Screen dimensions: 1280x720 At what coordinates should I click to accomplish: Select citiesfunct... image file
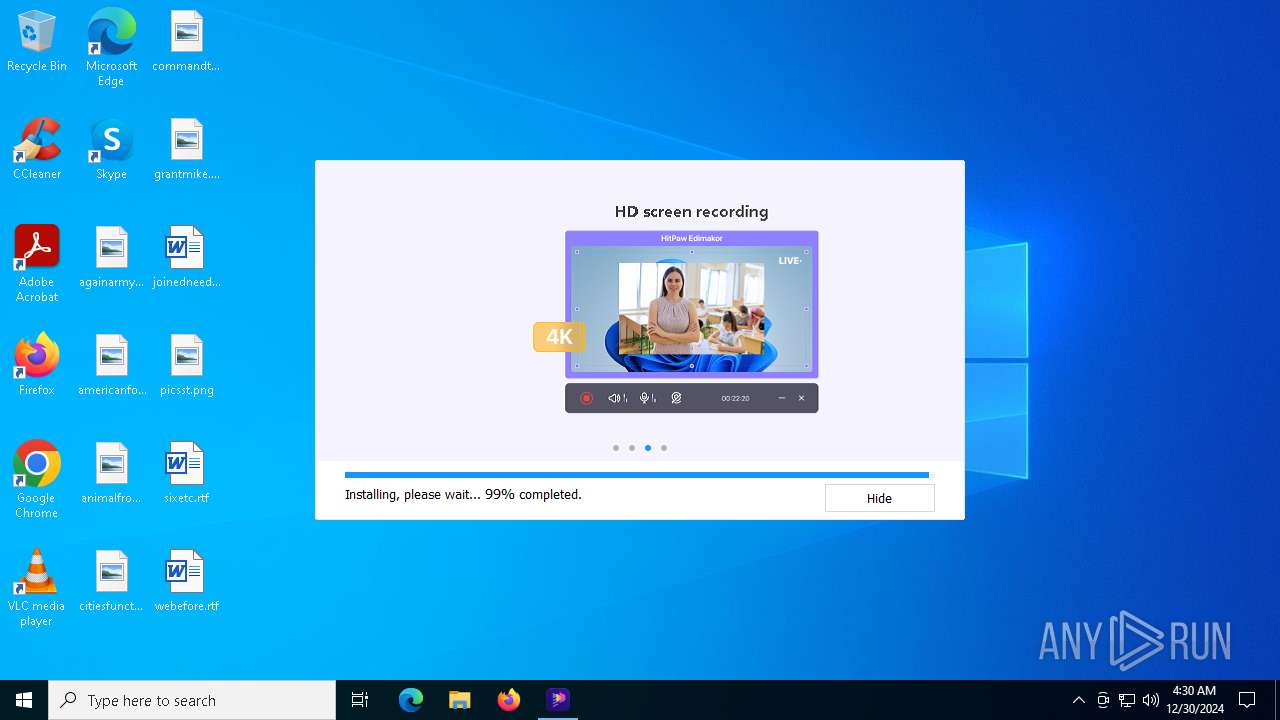pyautogui.click(x=111, y=582)
